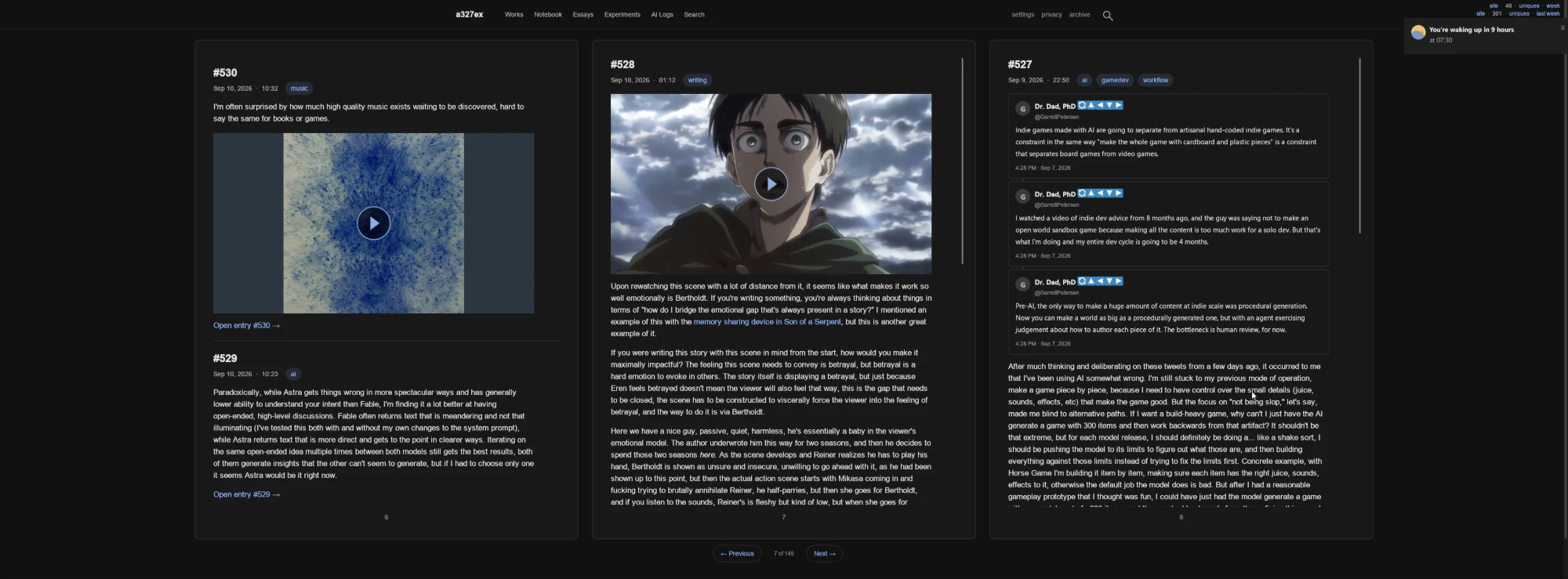Image resolution: width=1568 pixels, height=579 pixels.
Task: Select the gamedev tag on #527
Action: pyautogui.click(x=1115, y=80)
